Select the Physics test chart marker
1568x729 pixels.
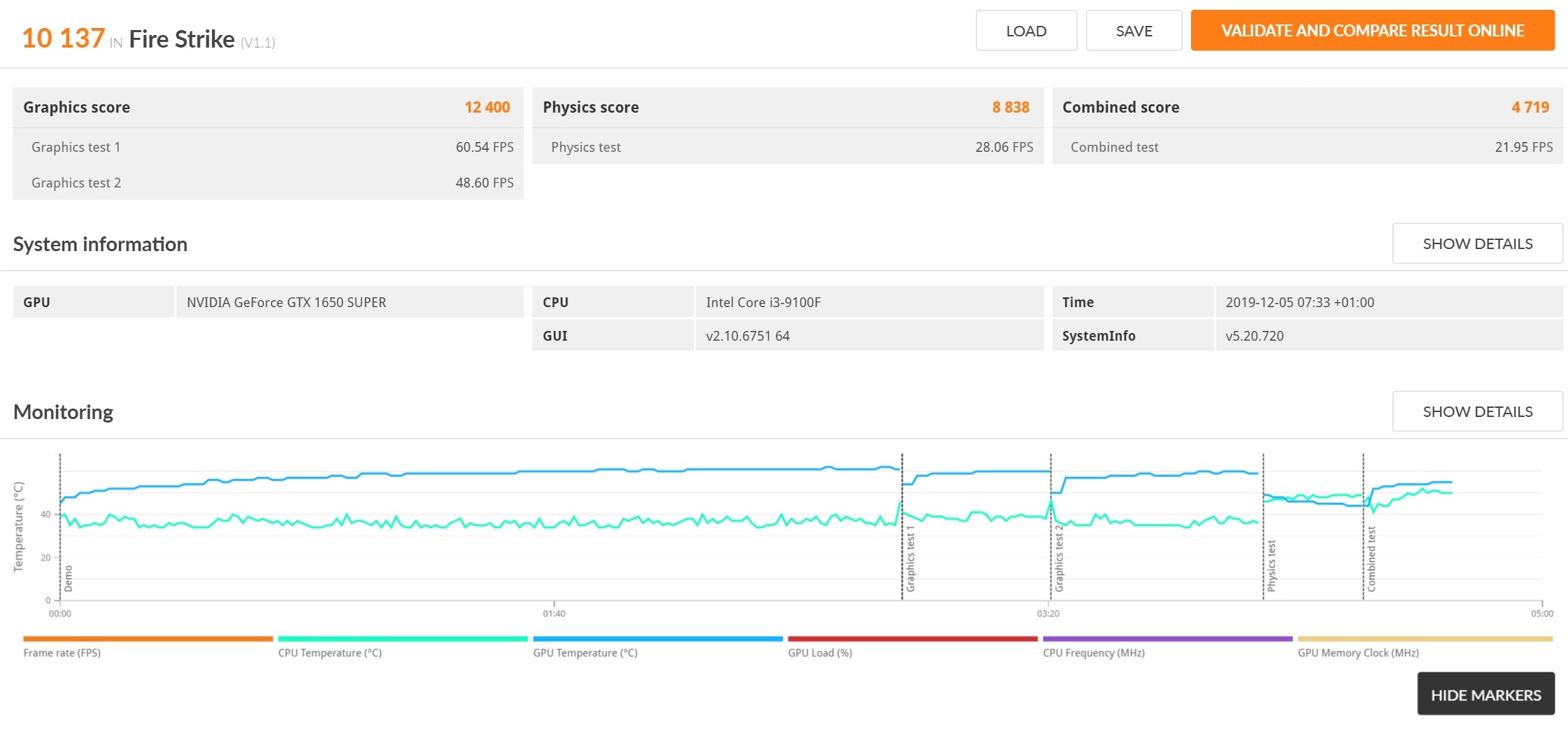tap(1271, 566)
